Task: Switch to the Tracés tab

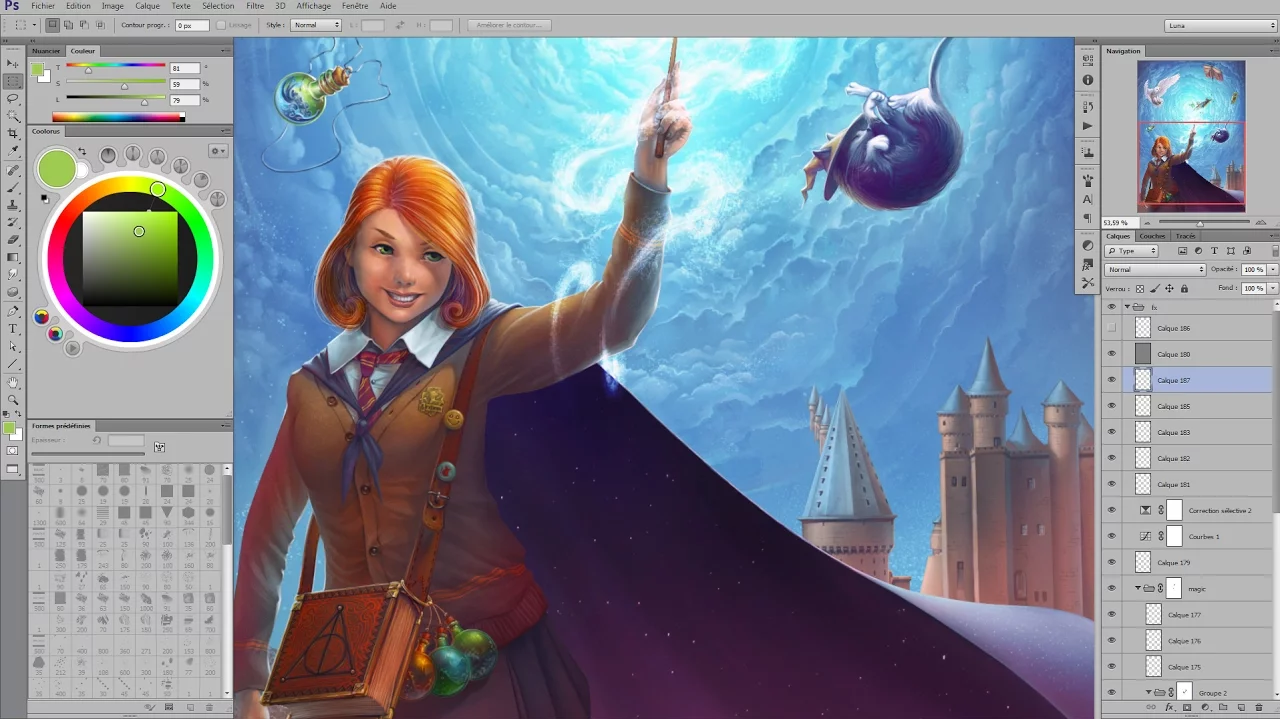Action: (1185, 236)
